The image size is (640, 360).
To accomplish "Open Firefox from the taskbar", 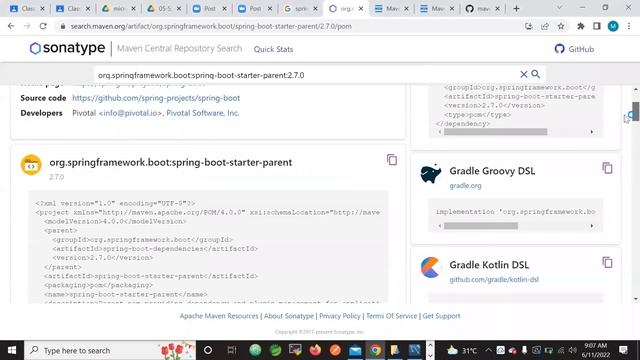I will pyautogui.click(x=315, y=350).
